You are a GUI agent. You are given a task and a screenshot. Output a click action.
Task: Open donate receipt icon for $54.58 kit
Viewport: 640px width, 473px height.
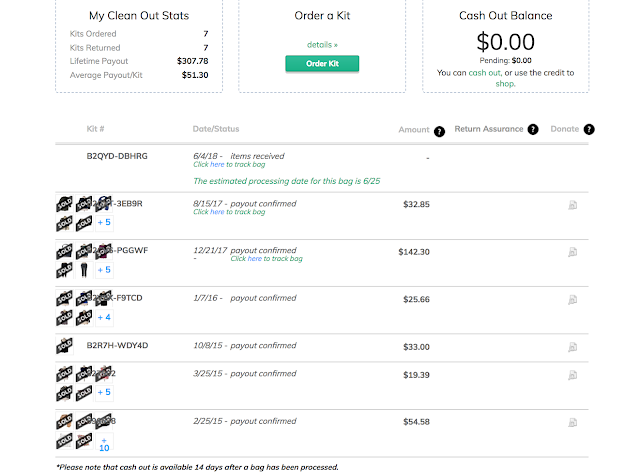pyautogui.click(x=573, y=422)
